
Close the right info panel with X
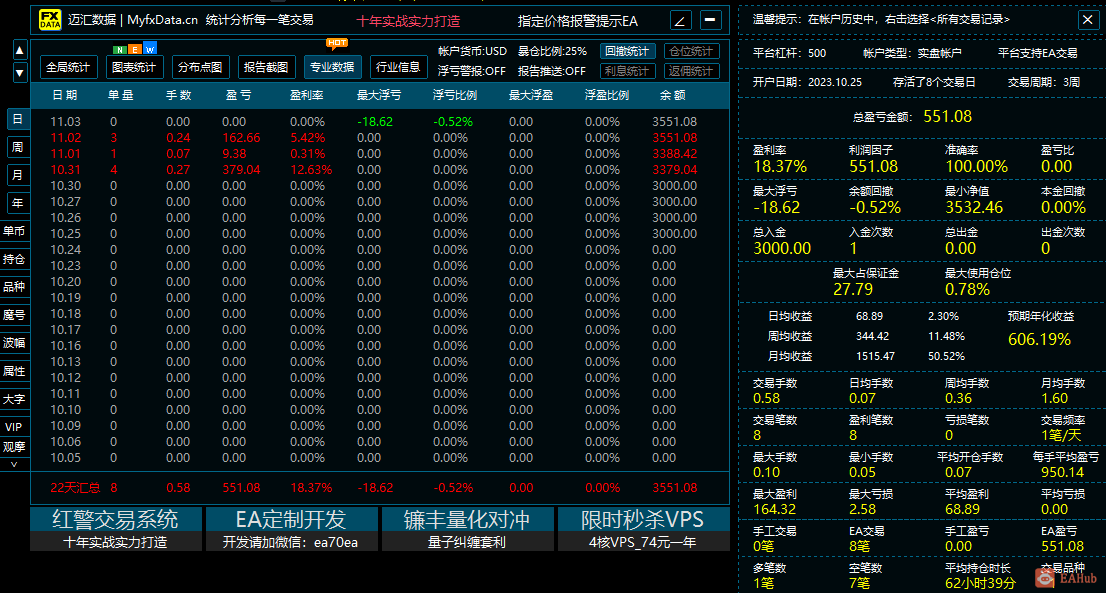click(1088, 20)
